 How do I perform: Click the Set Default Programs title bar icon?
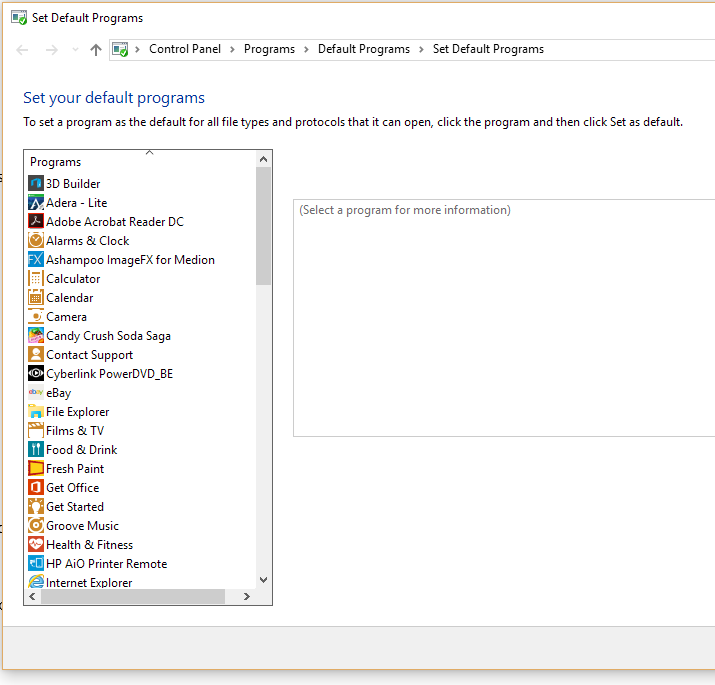(19, 18)
